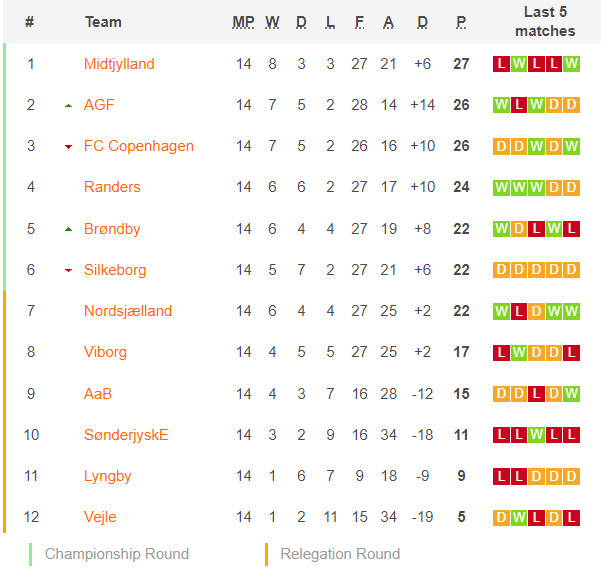Open the Nordsjælland team link
601x578 pixels.
coord(128,311)
